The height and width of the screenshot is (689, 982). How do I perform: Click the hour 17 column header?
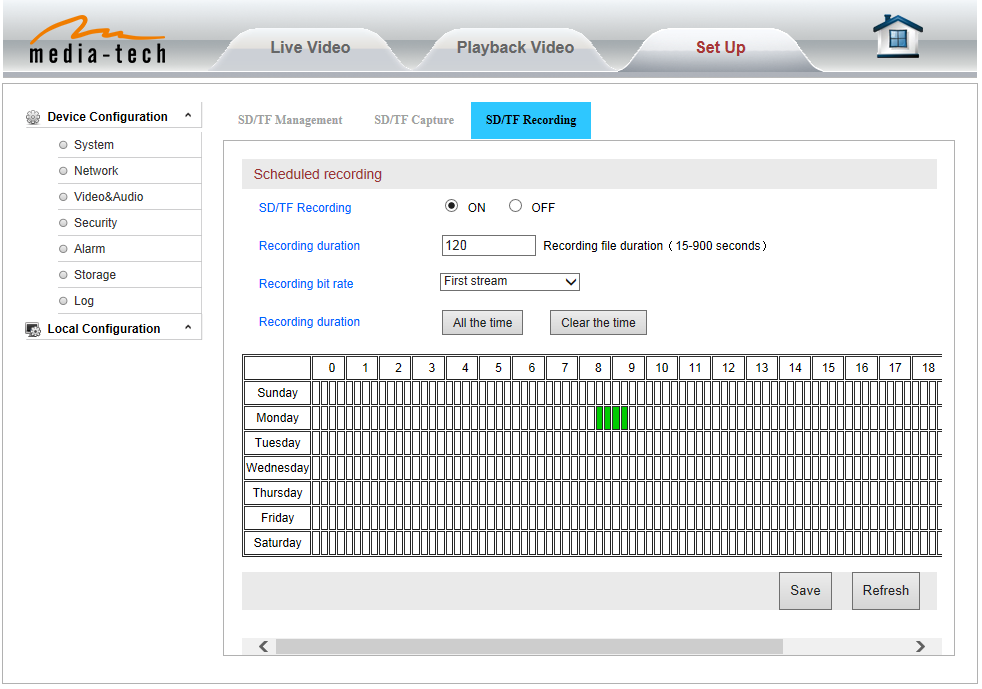tap(895, 368)
